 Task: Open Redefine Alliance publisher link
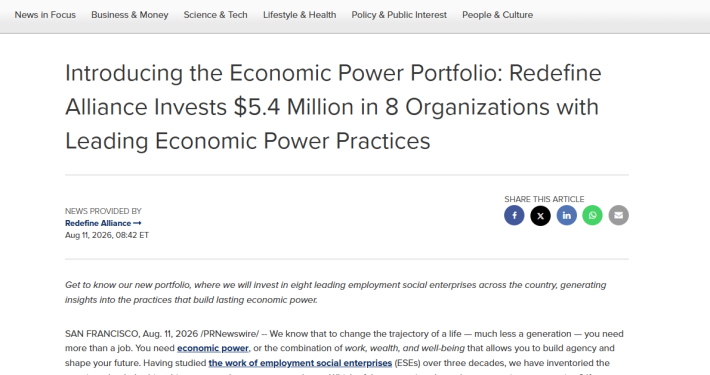98,223
